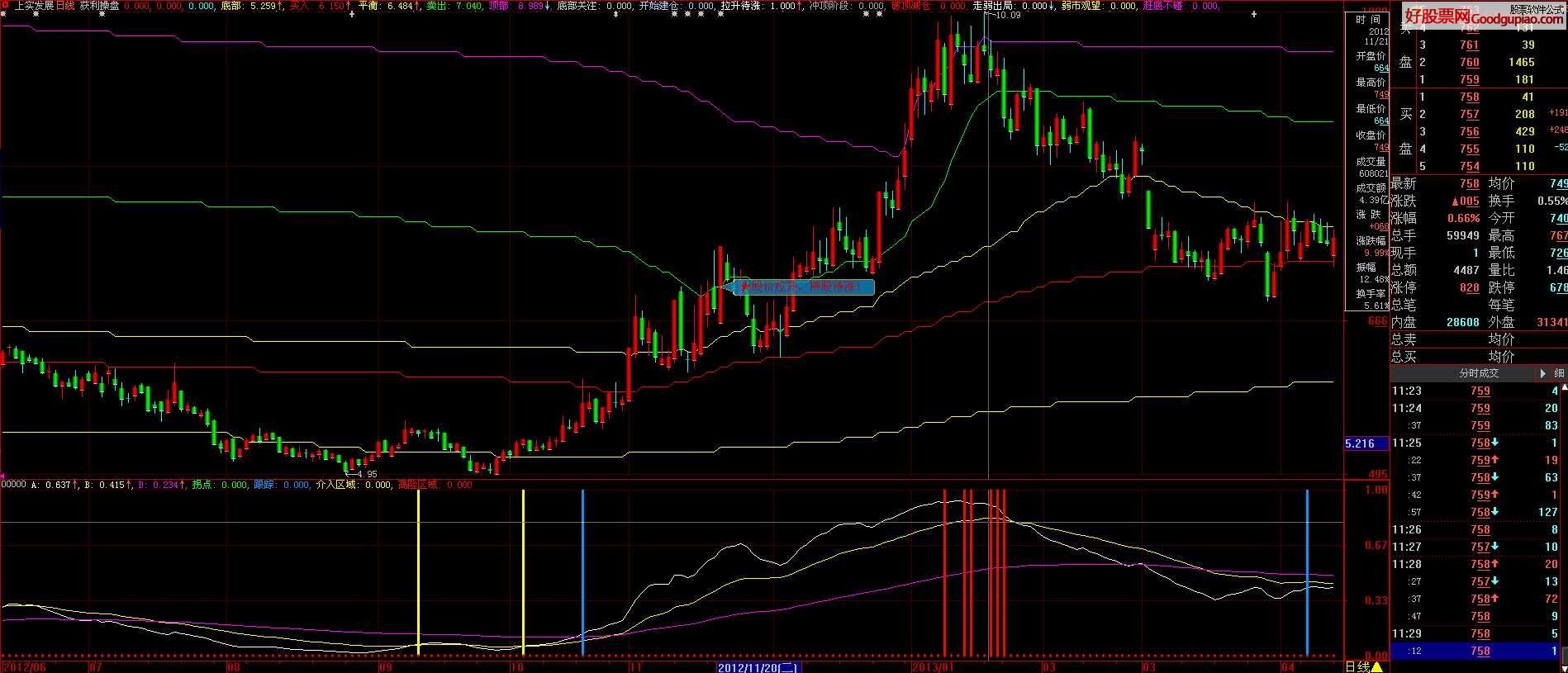Click the 涨停 limit-up price 828
Viewport: 1568px width, 673px height.
tap(1469, 288)
